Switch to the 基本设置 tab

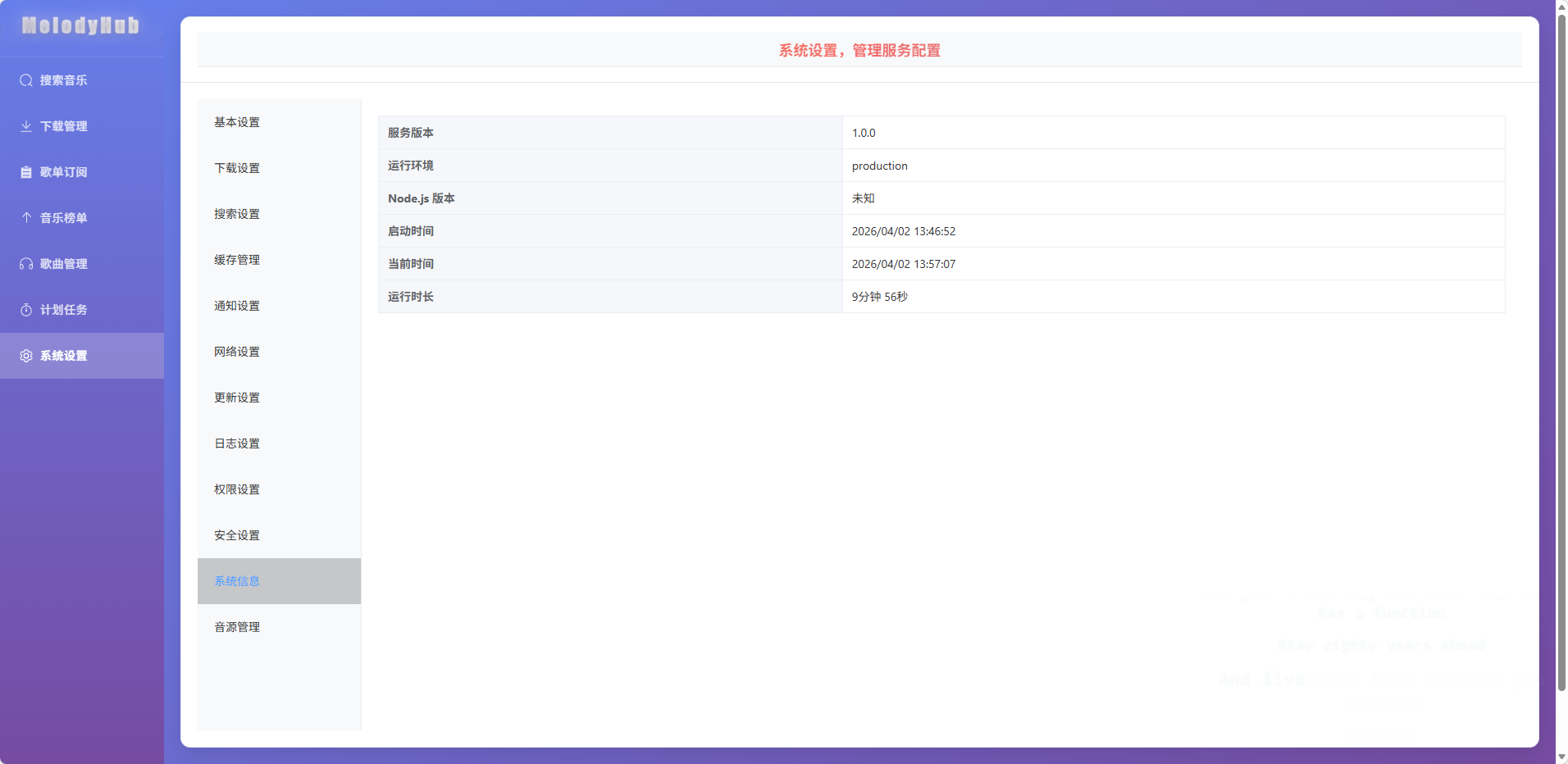(x=279, y=122)
